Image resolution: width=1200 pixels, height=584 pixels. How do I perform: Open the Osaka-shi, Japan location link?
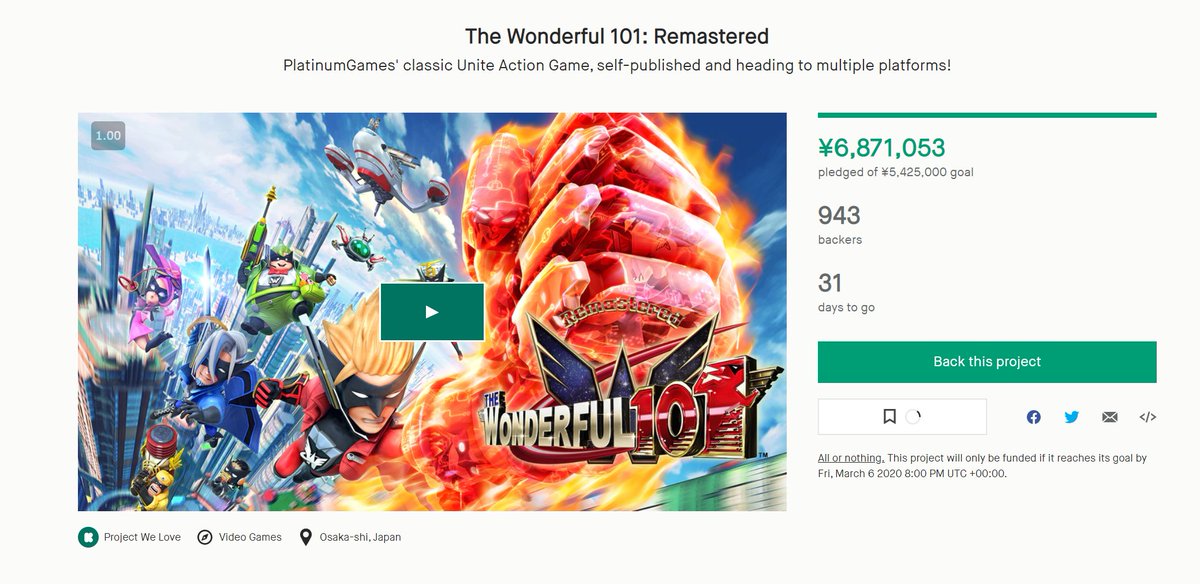click(x=360, y=537)
